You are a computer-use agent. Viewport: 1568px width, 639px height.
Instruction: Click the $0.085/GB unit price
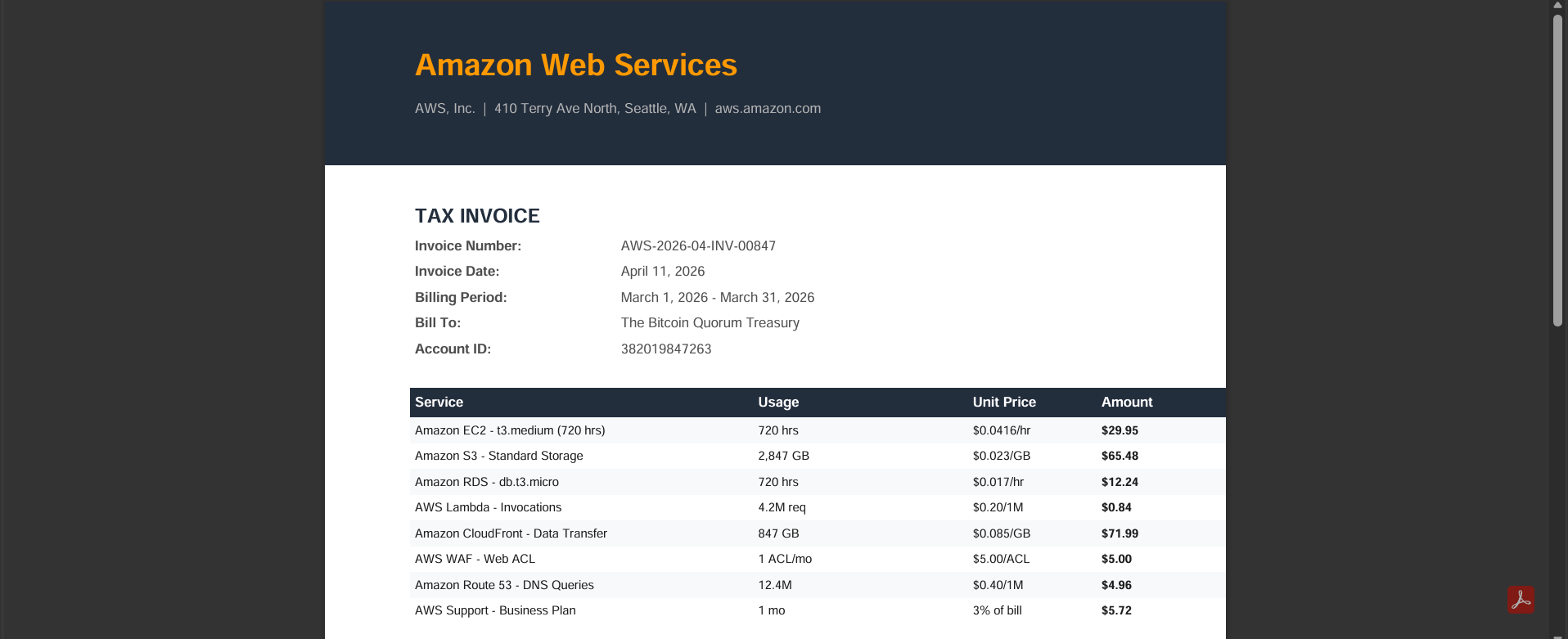coord(1002,533)
